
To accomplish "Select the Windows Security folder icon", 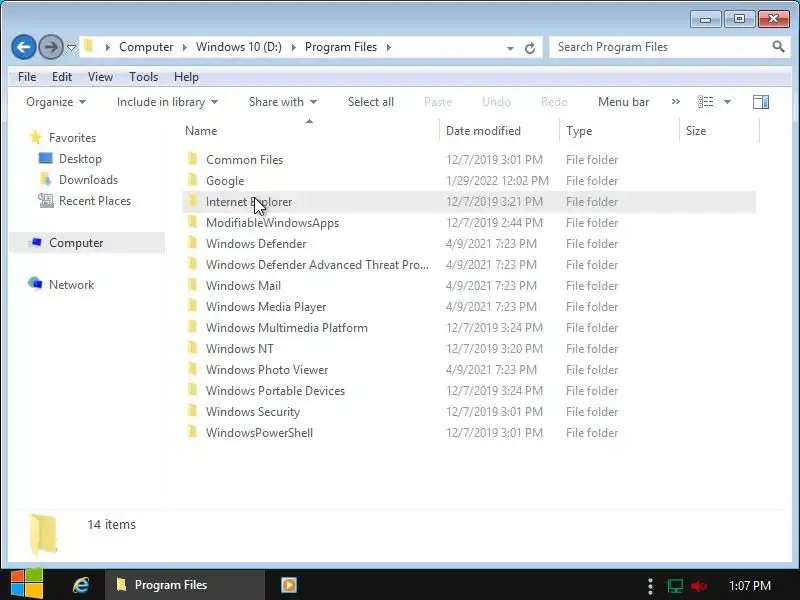I will point(192,411).
